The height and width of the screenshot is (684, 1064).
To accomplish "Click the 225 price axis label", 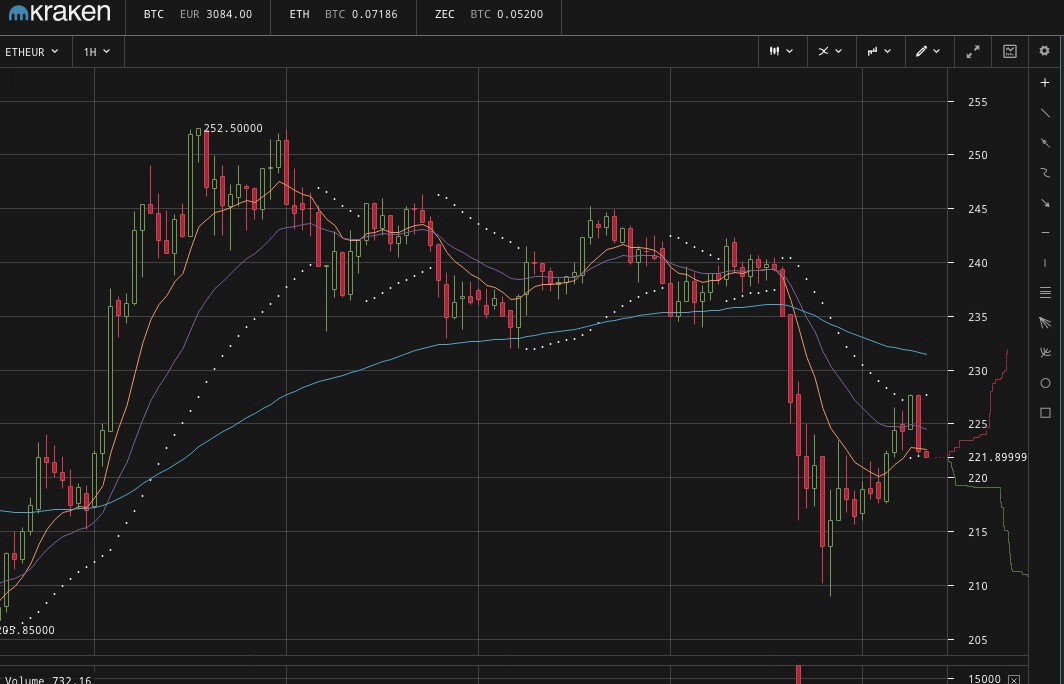I will pos(977,424).
